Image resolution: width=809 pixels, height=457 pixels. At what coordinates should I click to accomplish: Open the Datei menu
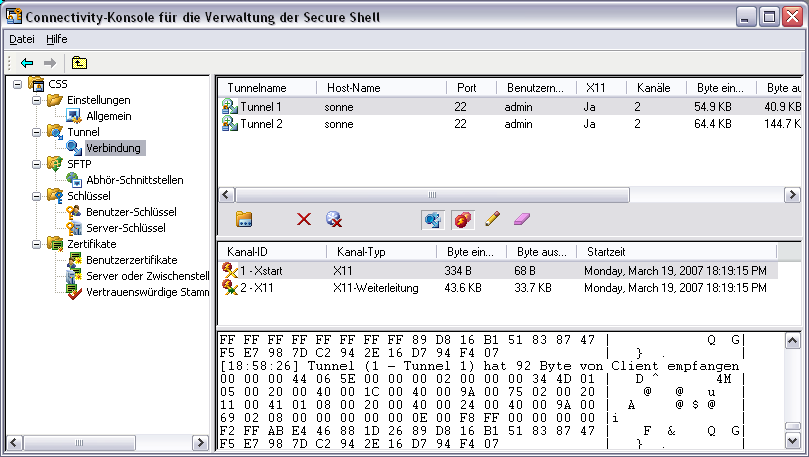(x=21, y=39)
